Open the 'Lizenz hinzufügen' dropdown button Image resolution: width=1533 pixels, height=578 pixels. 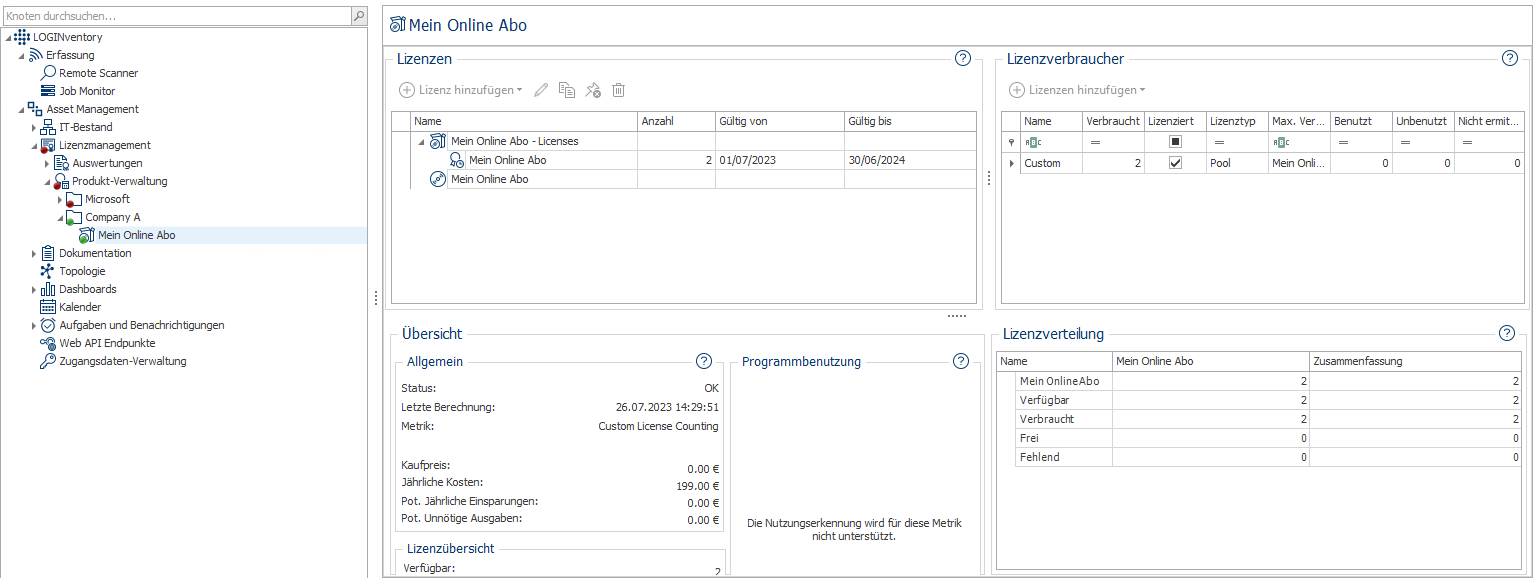(x=461, y=90)
